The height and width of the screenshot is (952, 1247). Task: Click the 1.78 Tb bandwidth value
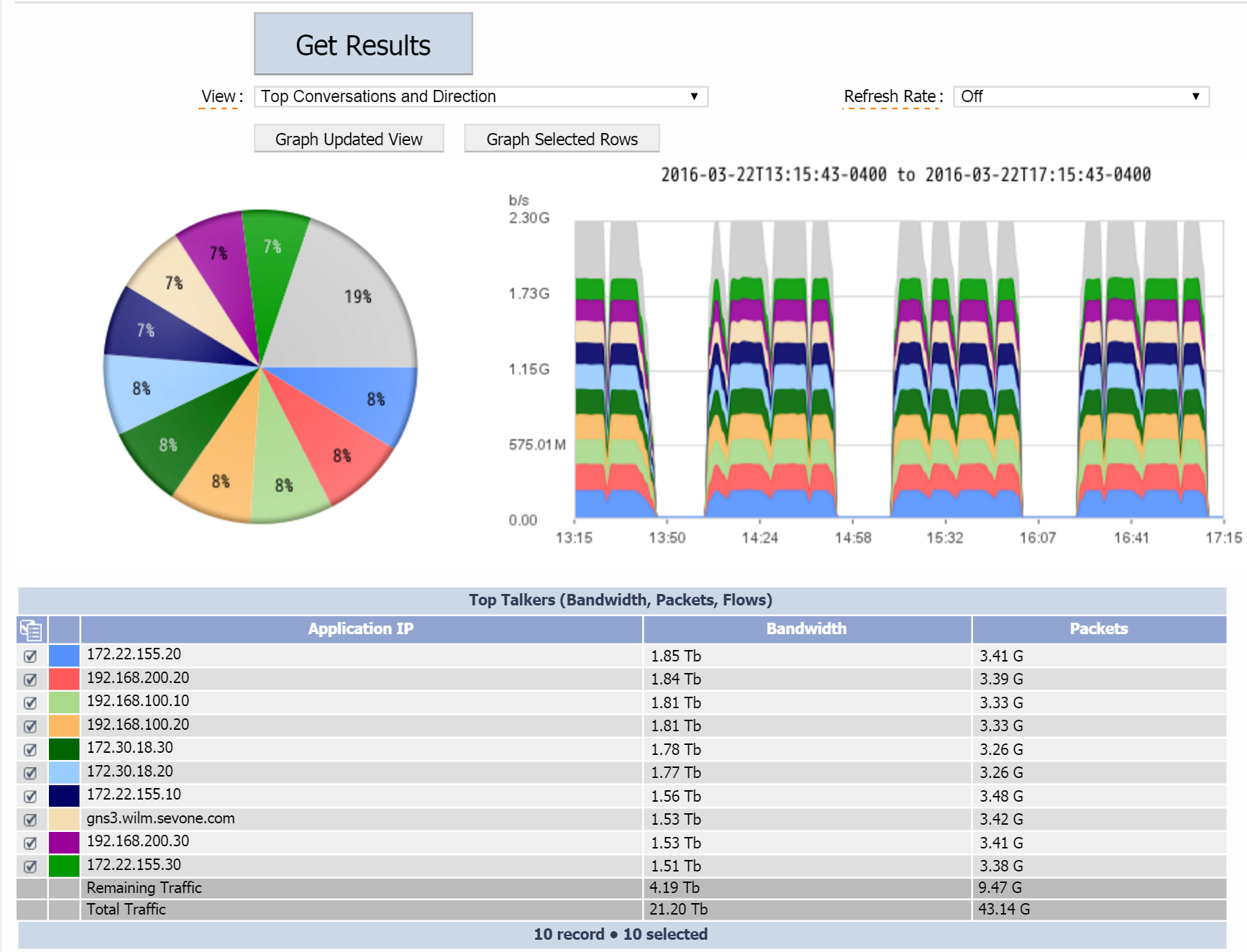tap(676, 749)
